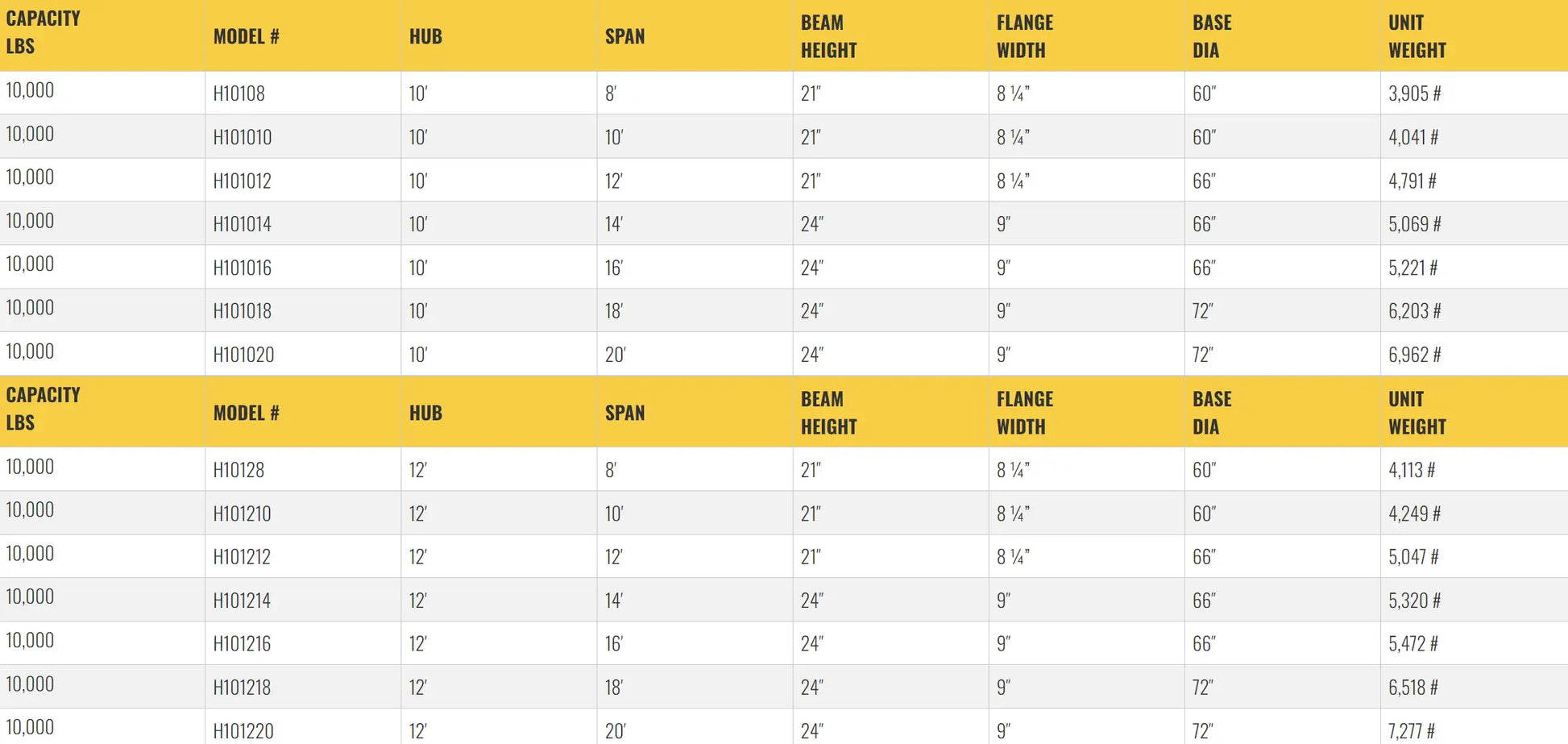Viewport: 1568px width, 744px height.
Task: Click model H101012 in the table
Action: (x=242, y=181)
